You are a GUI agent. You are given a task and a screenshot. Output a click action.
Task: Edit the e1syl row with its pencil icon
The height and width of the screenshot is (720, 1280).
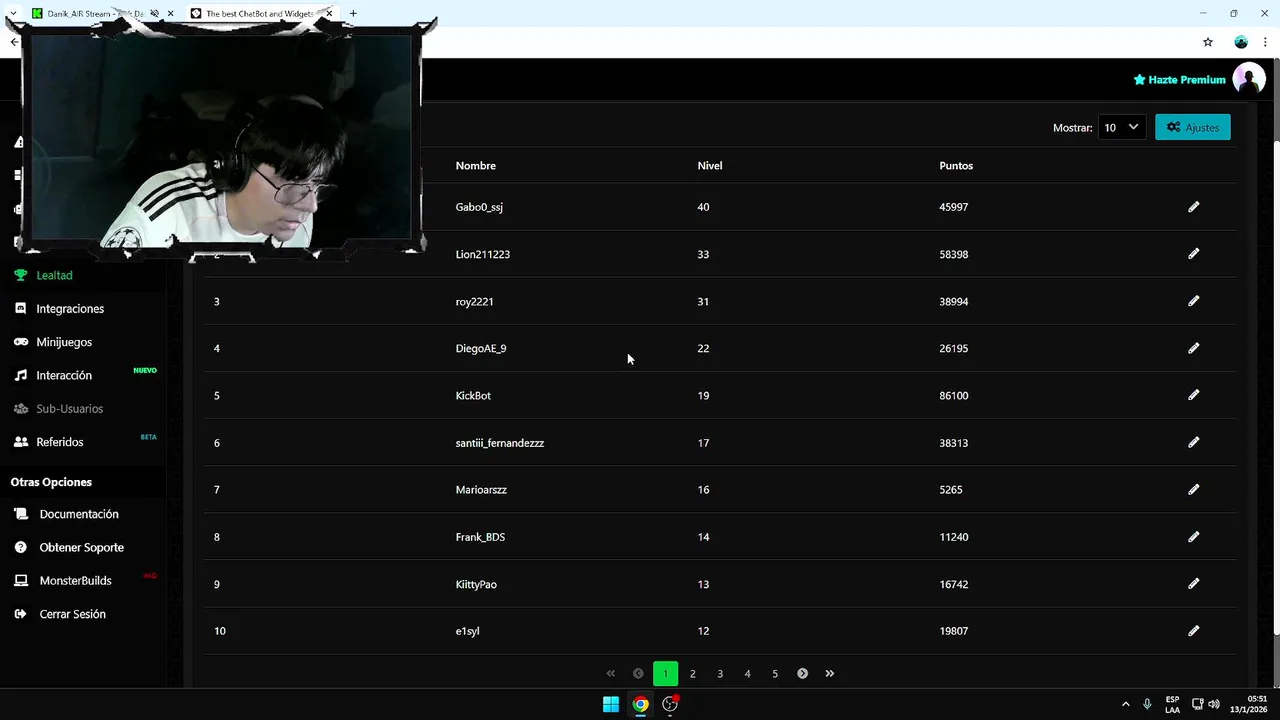(1193, 631)
